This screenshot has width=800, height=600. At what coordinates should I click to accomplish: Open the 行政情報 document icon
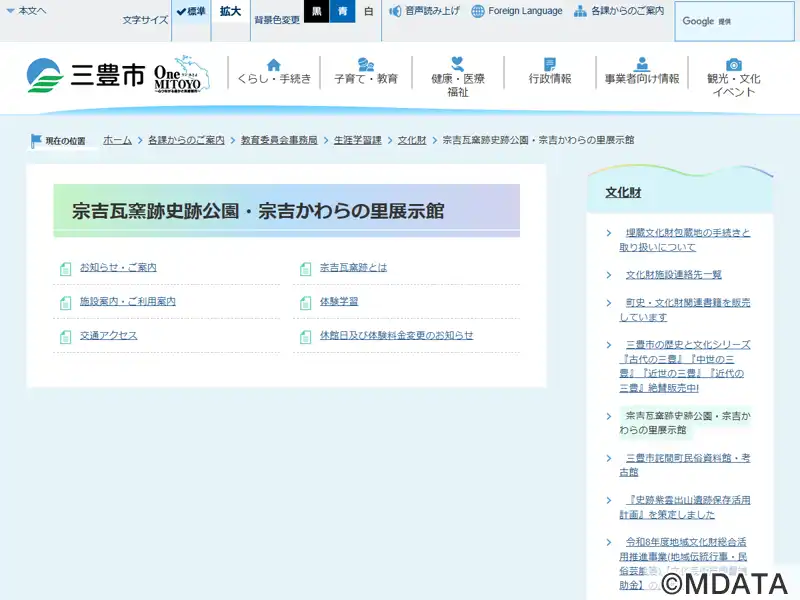pyautogui.click(x=550, y=65)
